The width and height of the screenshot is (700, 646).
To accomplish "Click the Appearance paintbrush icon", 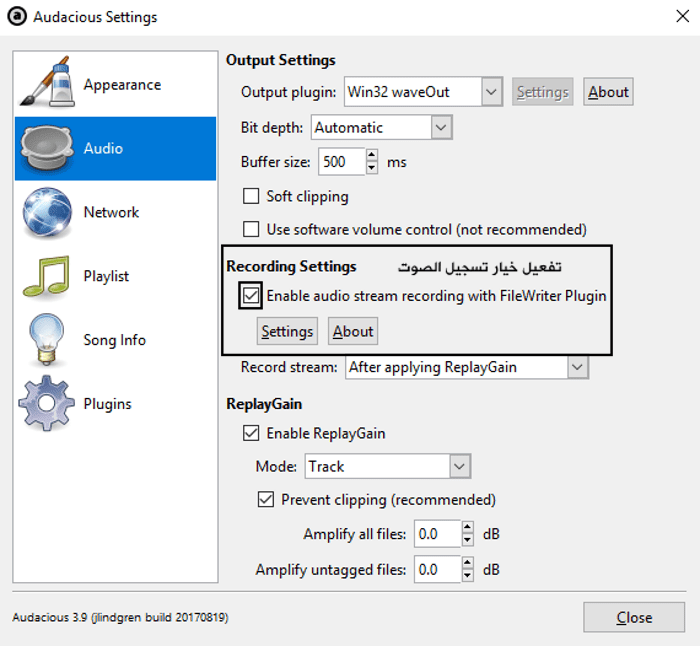I will point(46,82).
